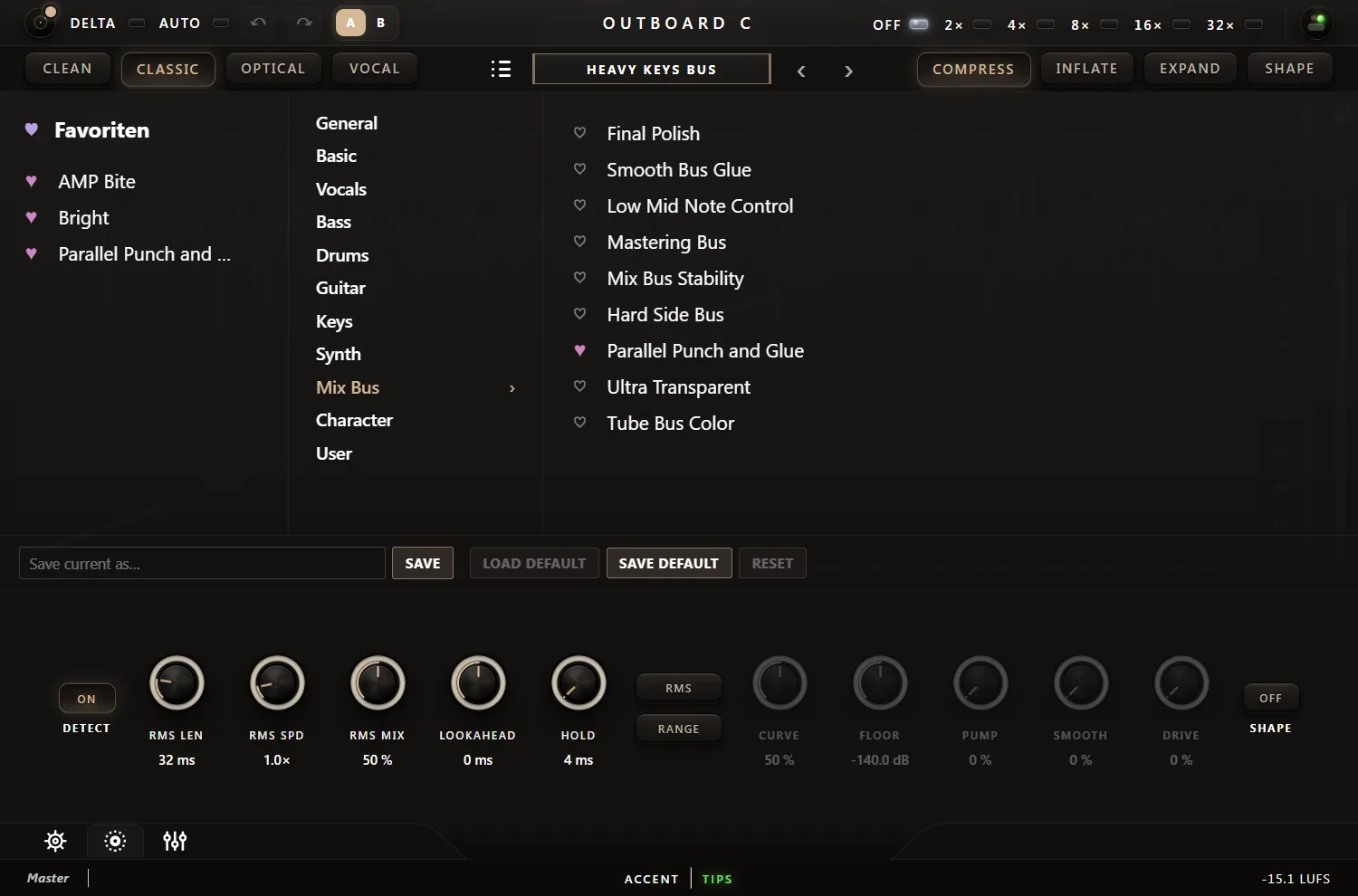
Task: Switch to COMPRESS tab
Action: pos(973,69)
